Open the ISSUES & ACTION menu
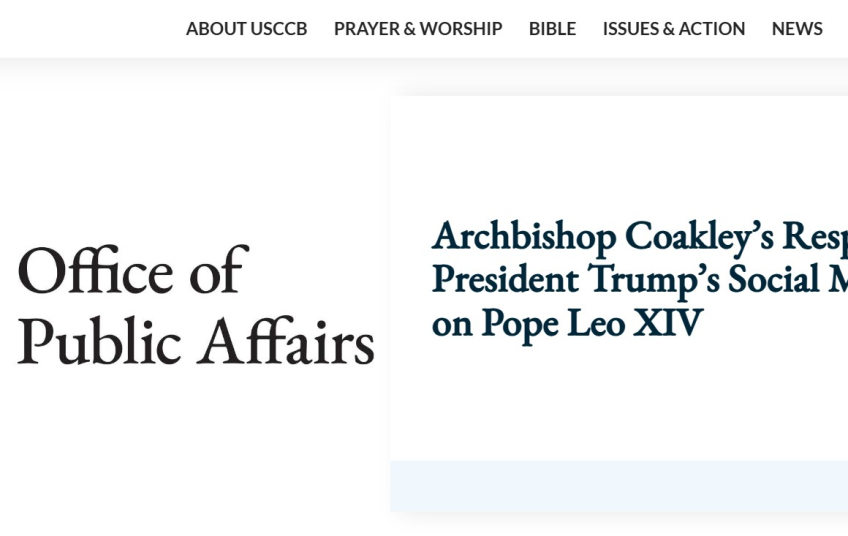 [673, 29]
